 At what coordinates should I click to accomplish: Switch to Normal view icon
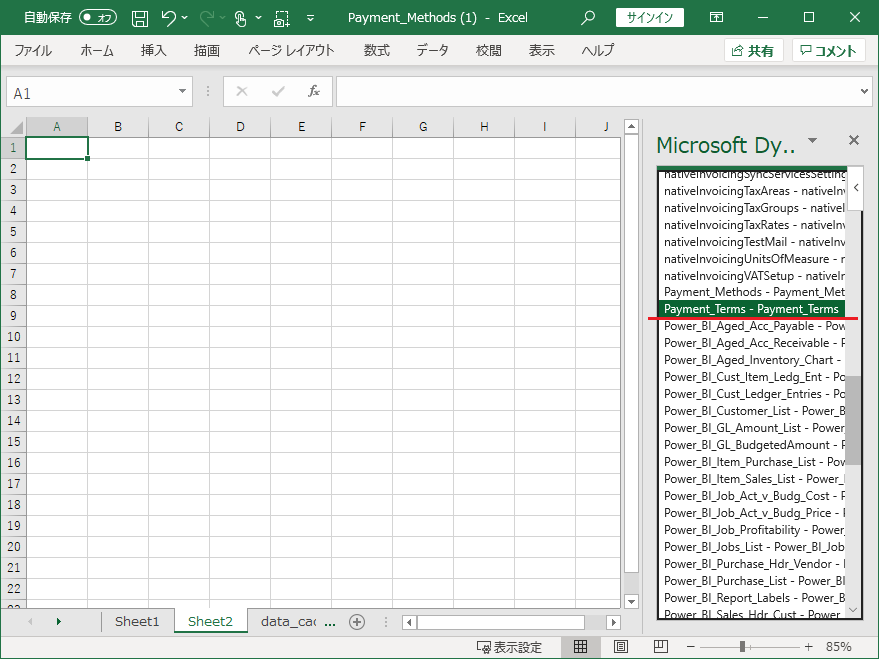[580, 647]
